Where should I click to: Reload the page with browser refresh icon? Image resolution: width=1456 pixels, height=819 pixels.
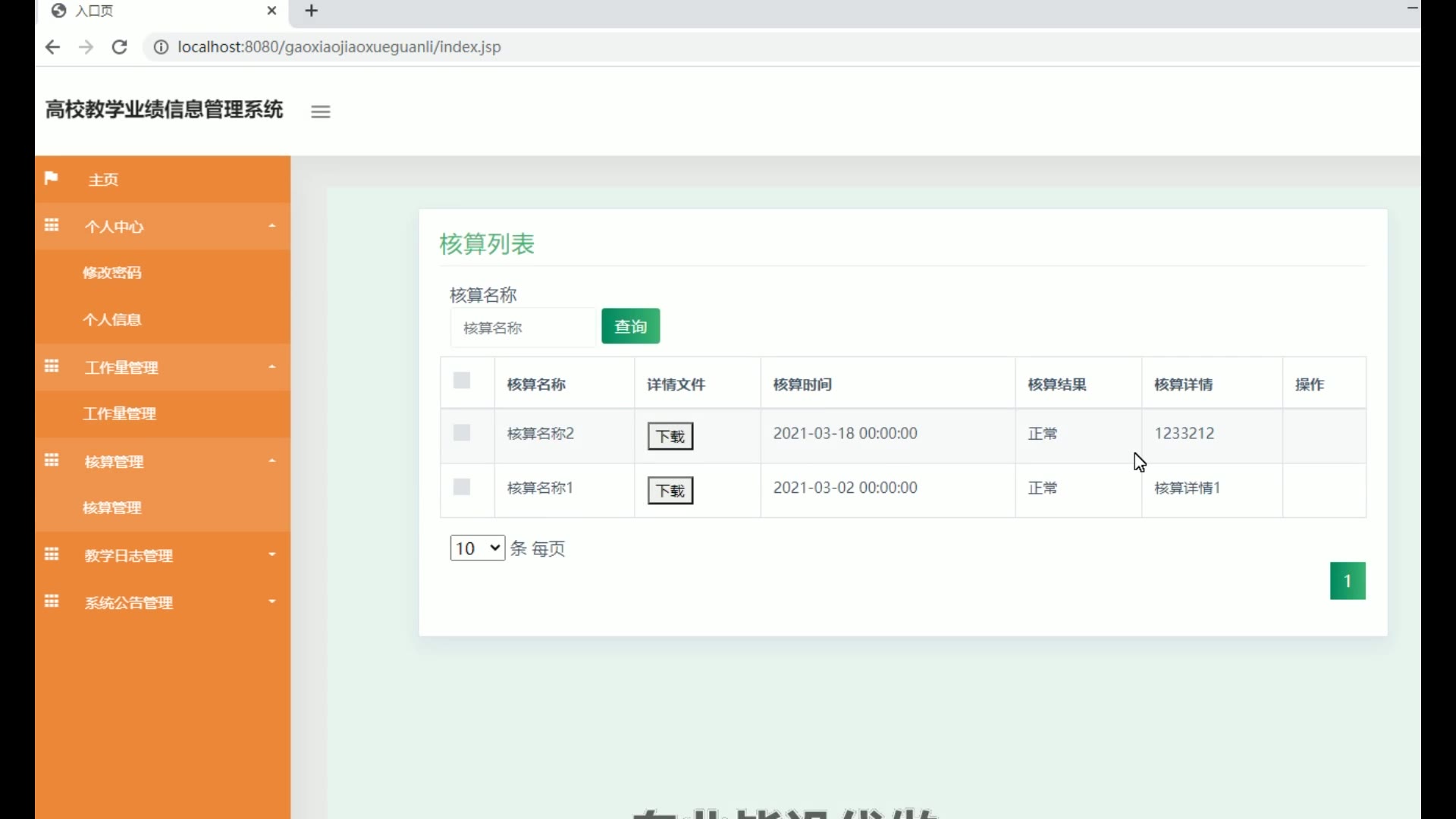pyautogui.click(x=119, y=47)
